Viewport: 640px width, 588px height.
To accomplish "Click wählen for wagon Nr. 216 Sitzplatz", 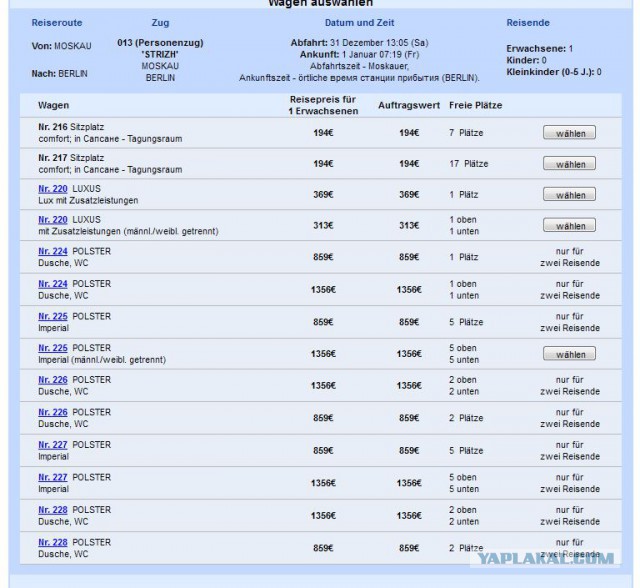I will tap(569, 133).
